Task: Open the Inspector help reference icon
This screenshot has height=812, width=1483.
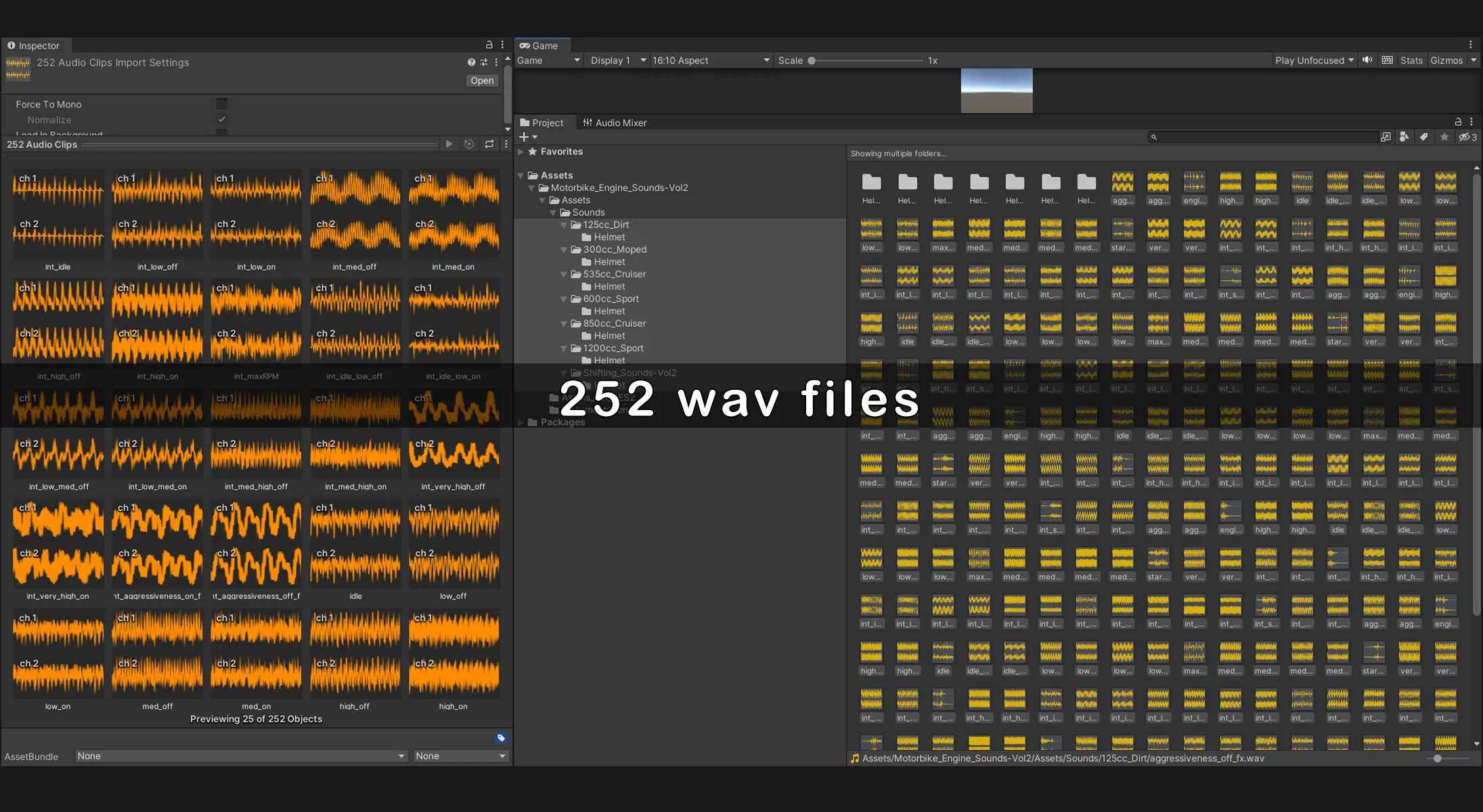Action: (x=471, y=62)
